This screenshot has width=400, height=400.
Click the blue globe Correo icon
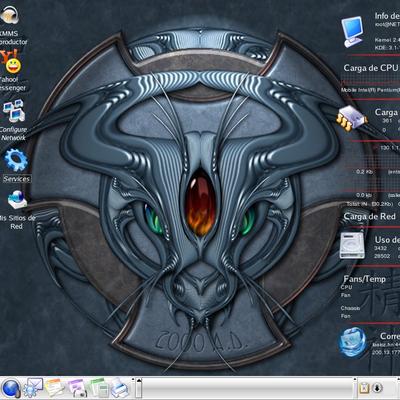[x=352, y=343]
